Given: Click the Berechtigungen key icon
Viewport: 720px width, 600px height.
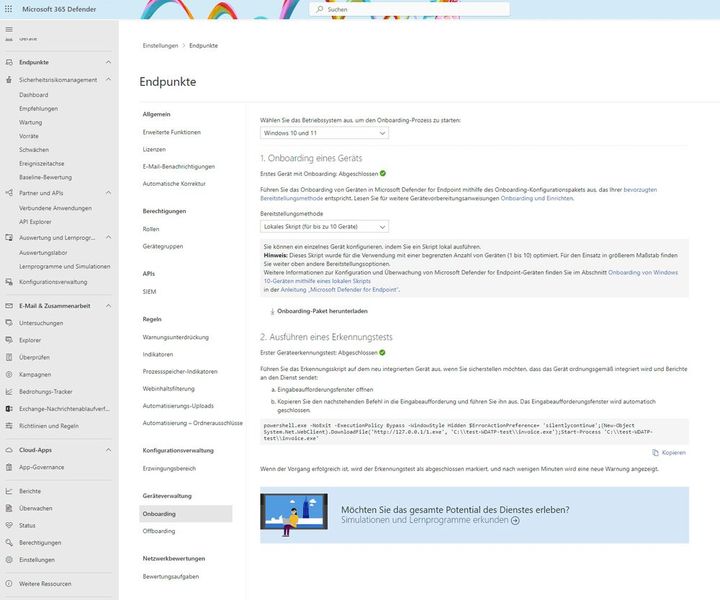Looking at the screenshot, I should click(x=9, y=542).
